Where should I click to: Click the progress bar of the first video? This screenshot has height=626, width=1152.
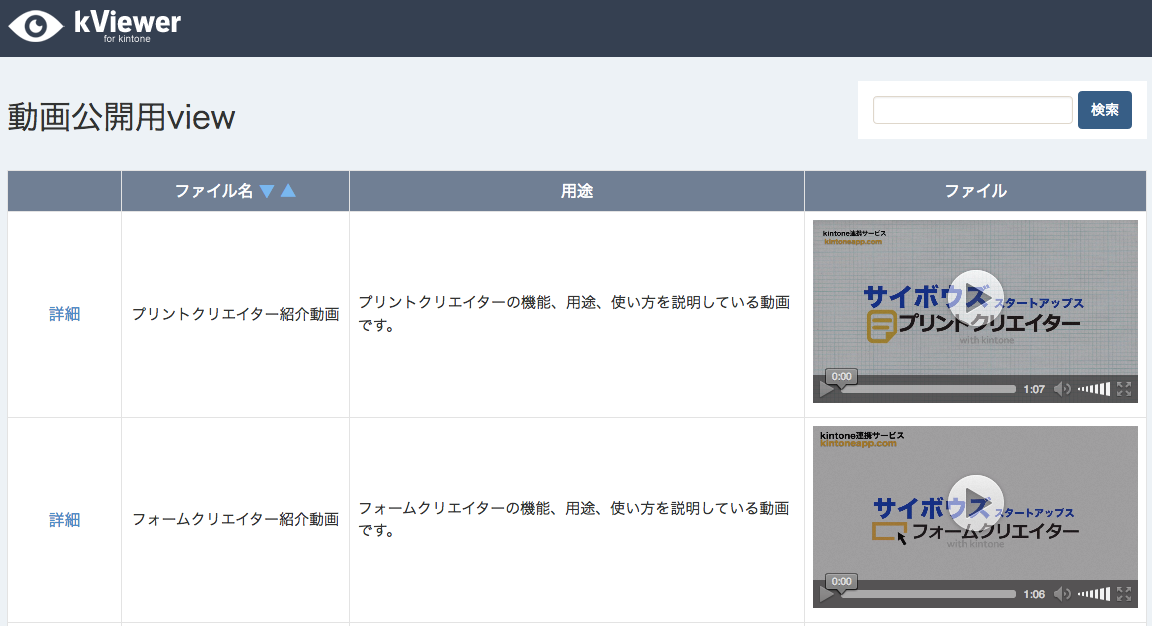[x=928, y=389]
